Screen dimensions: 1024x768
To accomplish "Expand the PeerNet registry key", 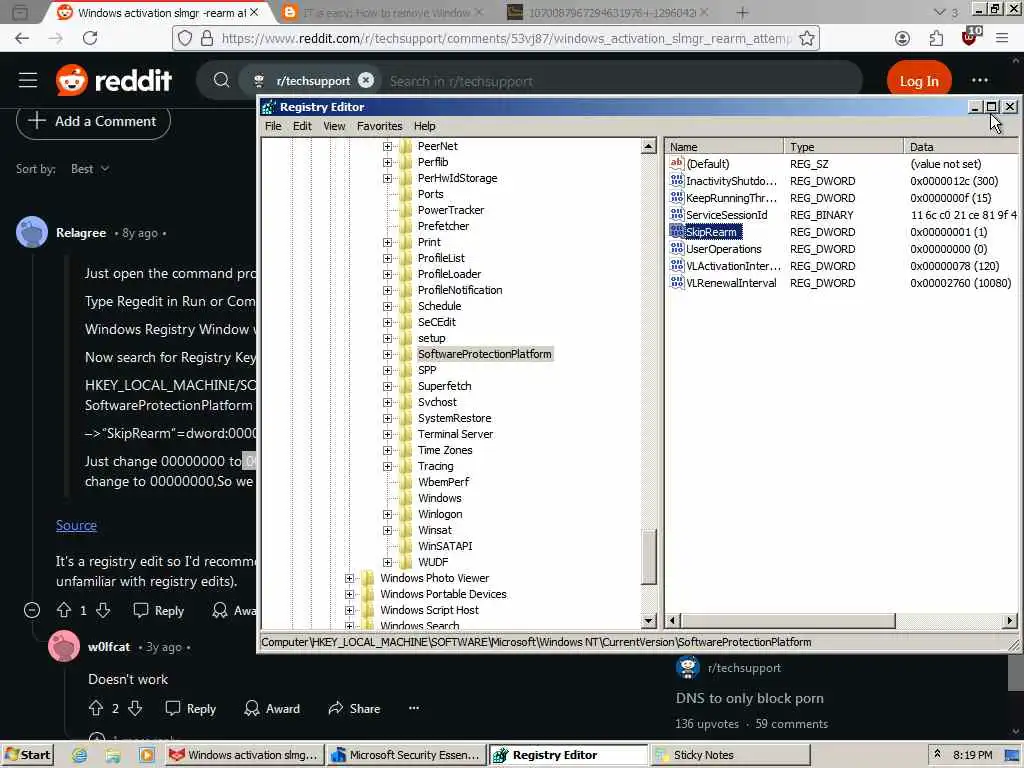I will tap(387, 146).
